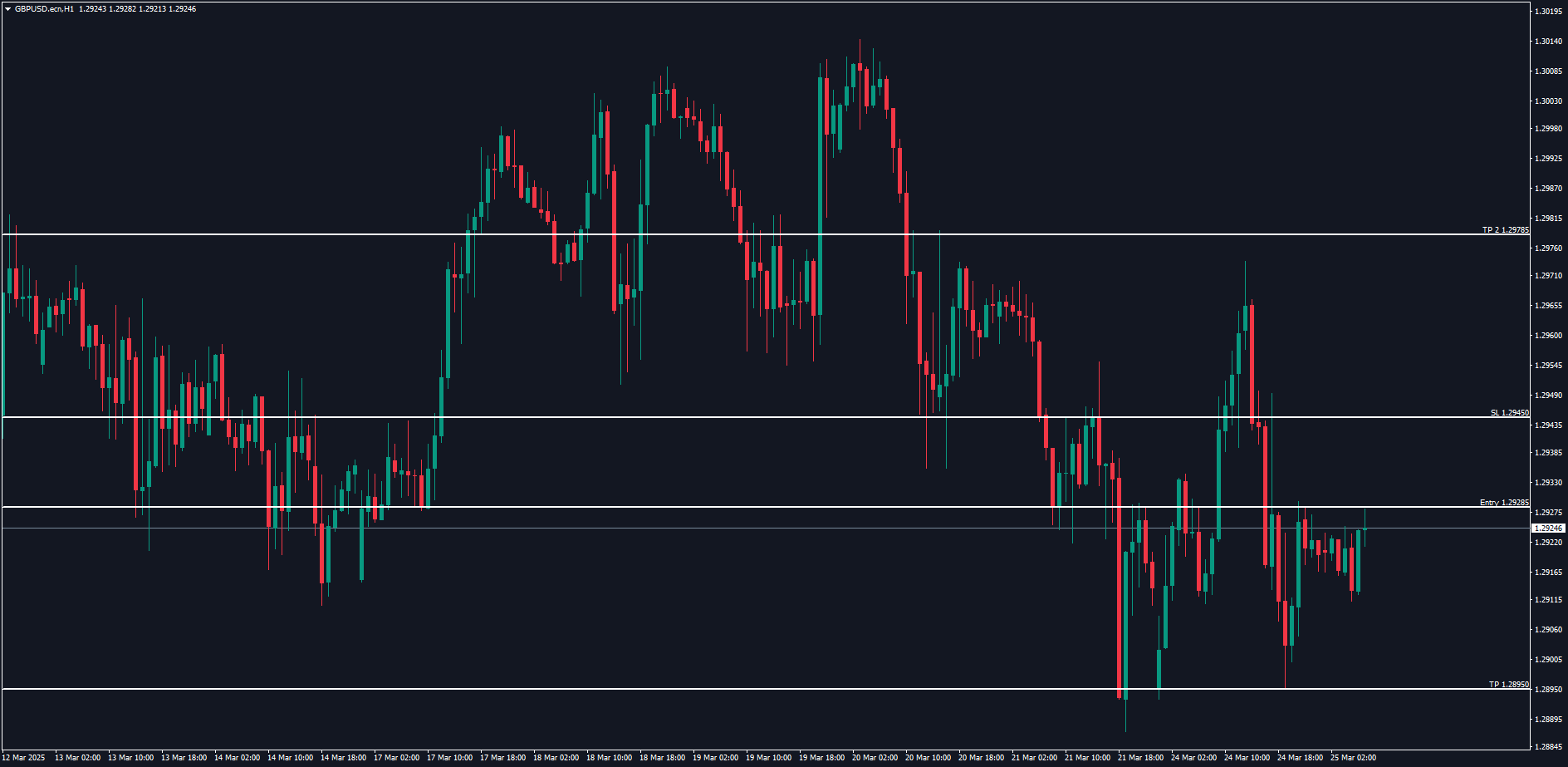This screenshot has width=1568, height=767.
Task: Click the 17 Mar 10:00 time label
Action: click(449, 758)
